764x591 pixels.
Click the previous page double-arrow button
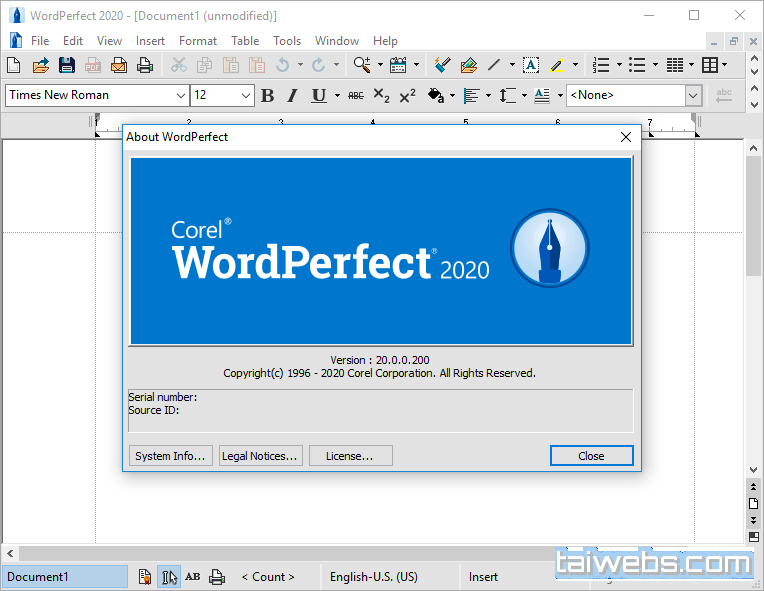(x=753, y=486)
